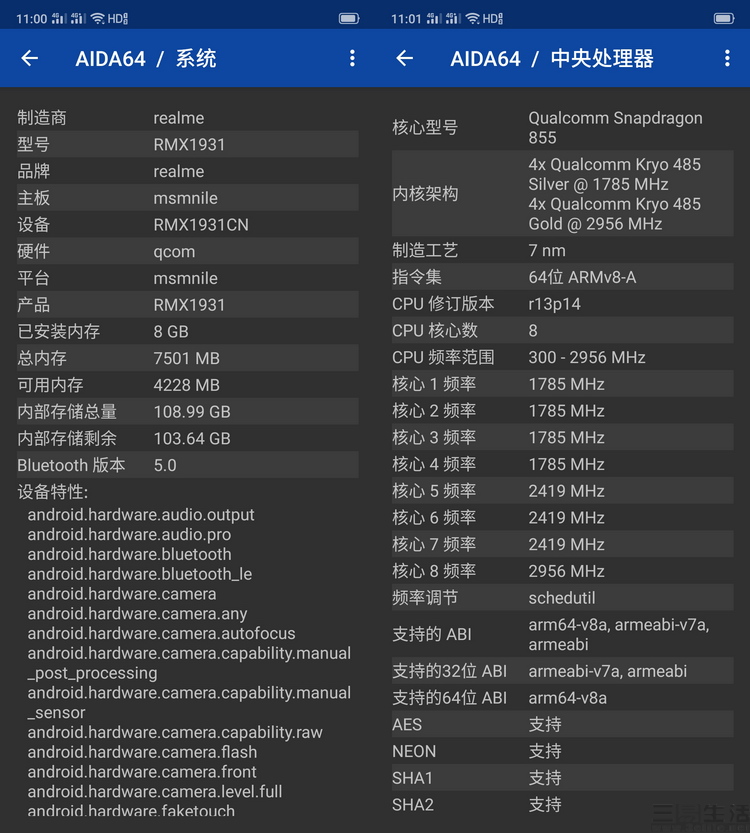This screenshot has width=750, height=833.
Task: Select the 硬件 qcom row
Action: (x=188, y=251)
